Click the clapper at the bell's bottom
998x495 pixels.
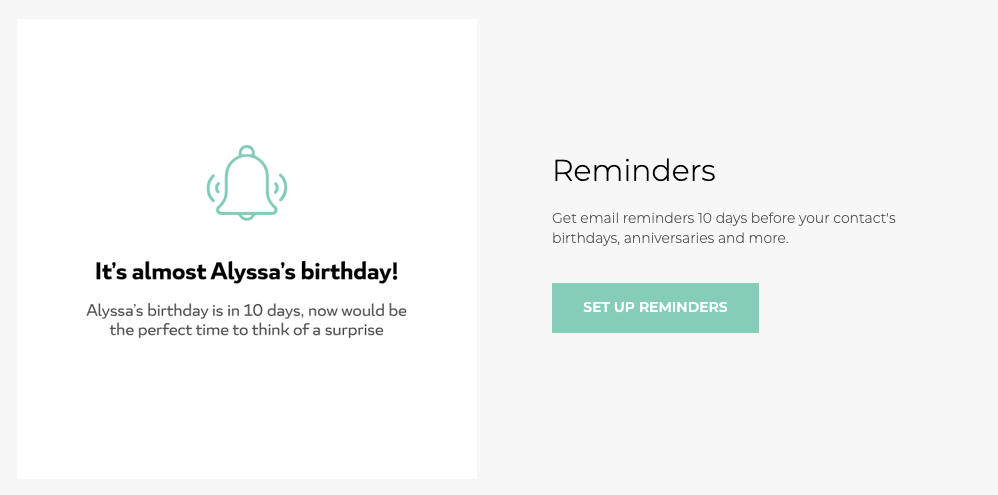coord(247,217)
